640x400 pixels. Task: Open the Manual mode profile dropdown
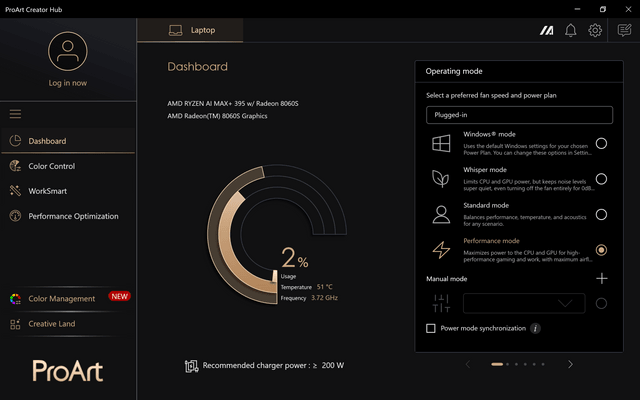coord(524,303)
